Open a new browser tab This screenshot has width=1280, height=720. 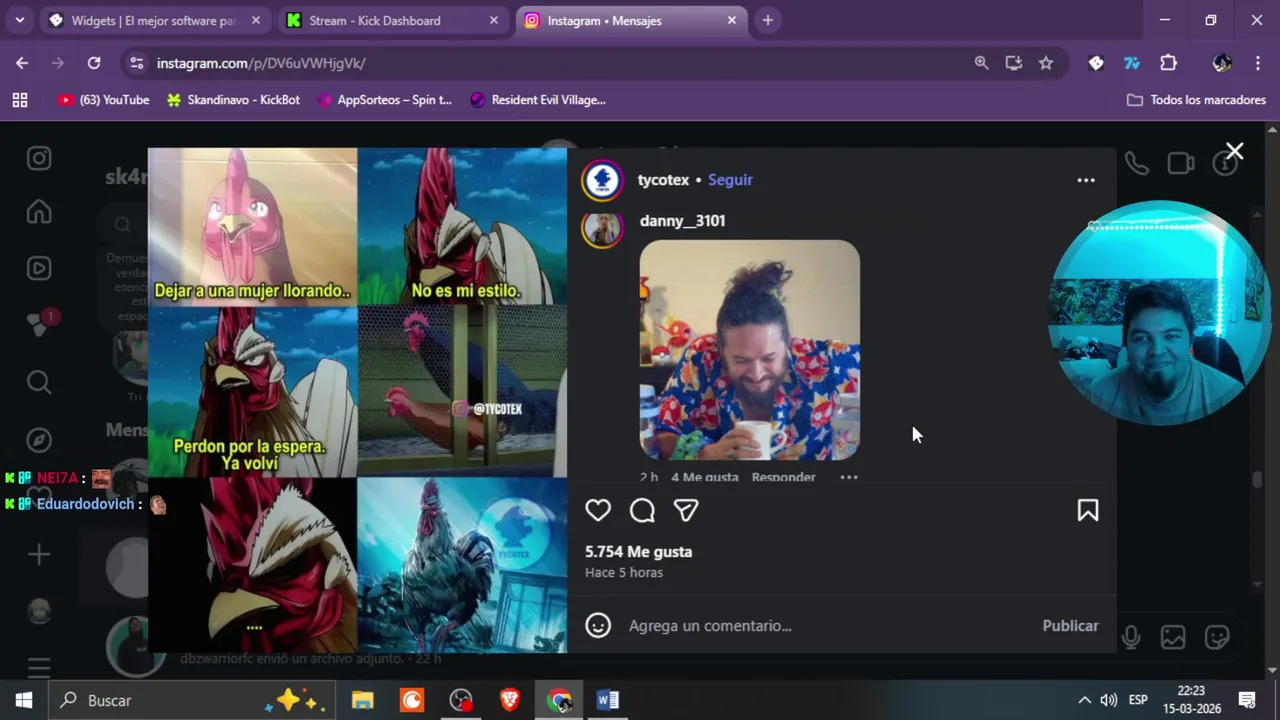click(x=767, y=20)
